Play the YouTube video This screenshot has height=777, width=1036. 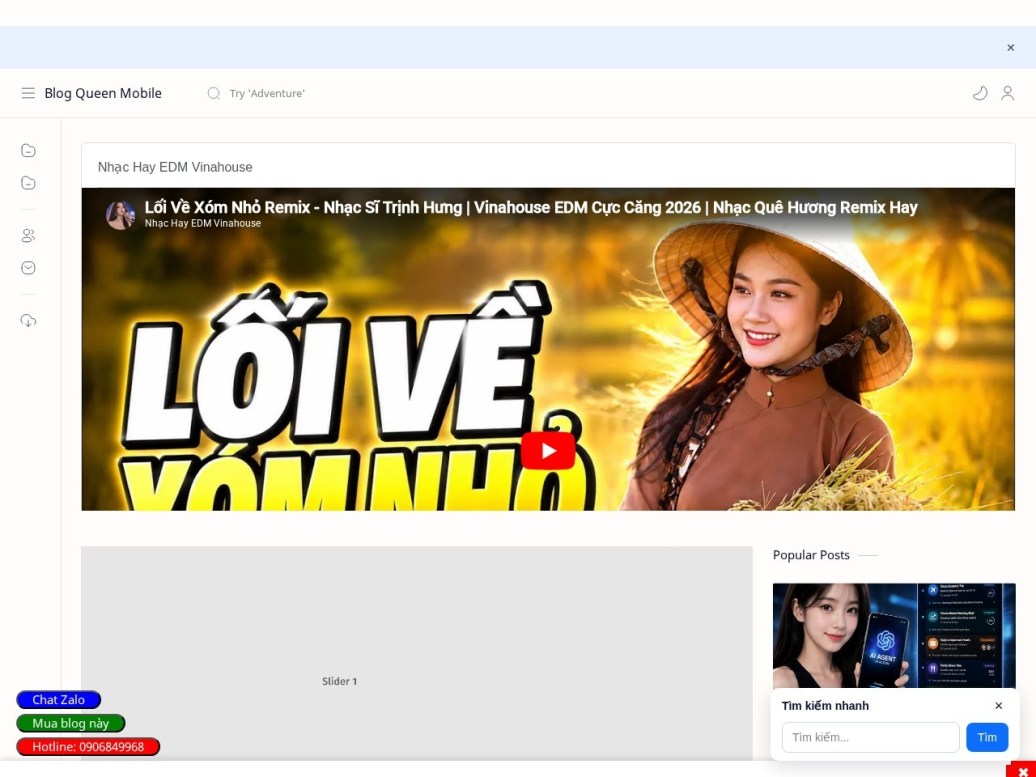coord(548,451)
